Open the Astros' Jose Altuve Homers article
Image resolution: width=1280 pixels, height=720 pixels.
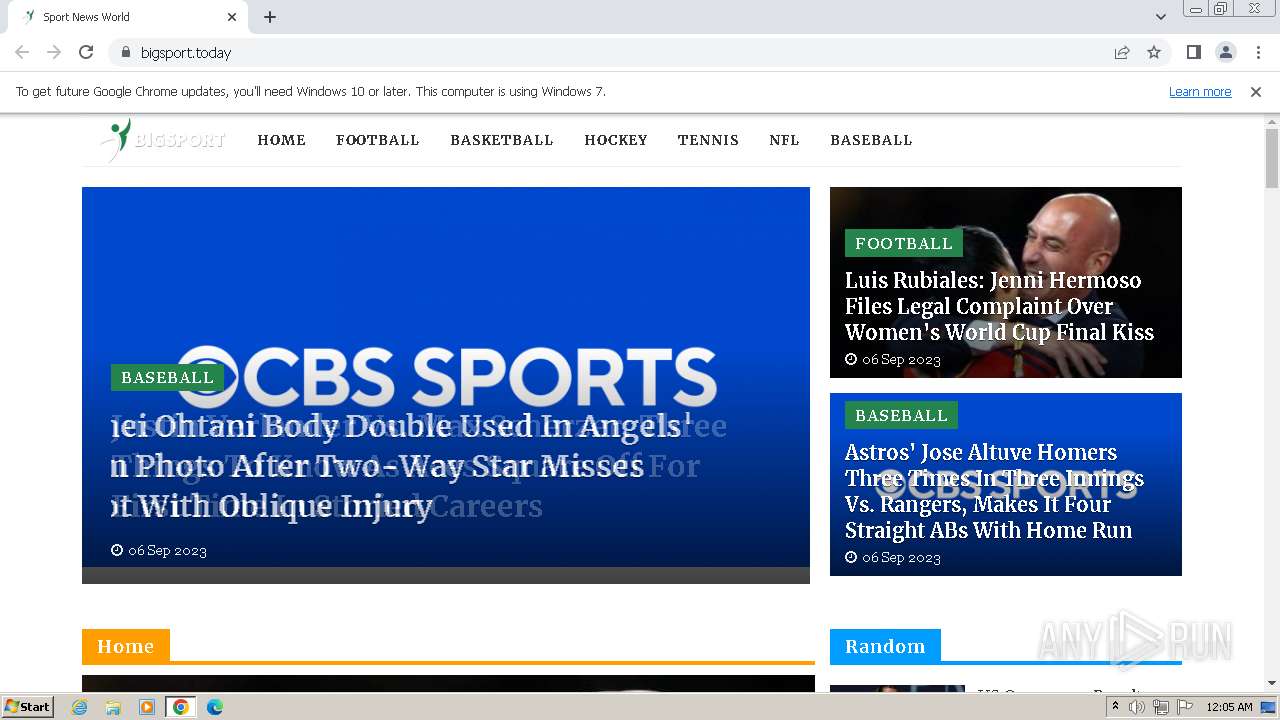(994, 491)
